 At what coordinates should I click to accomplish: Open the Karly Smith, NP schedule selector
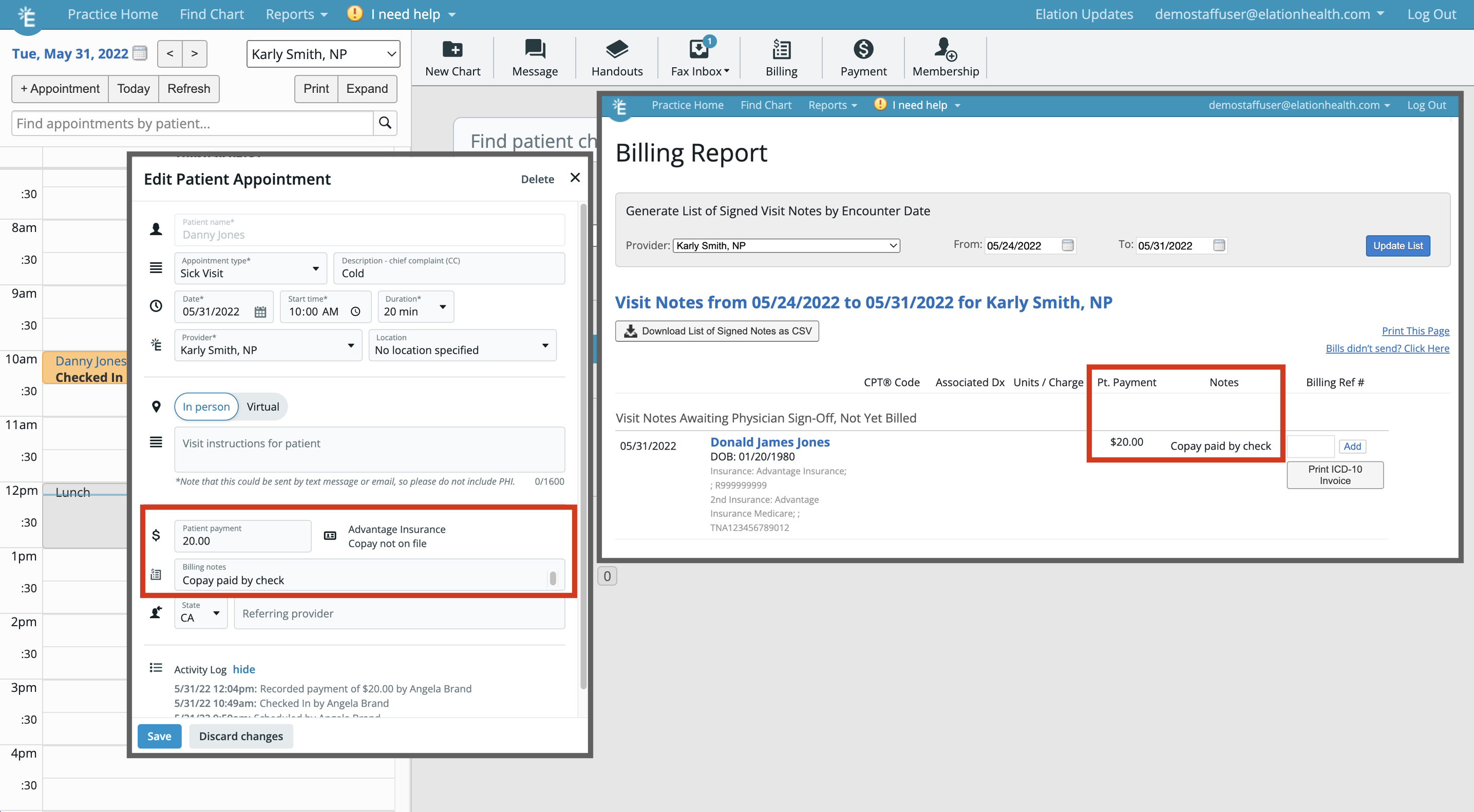[323, 54]
